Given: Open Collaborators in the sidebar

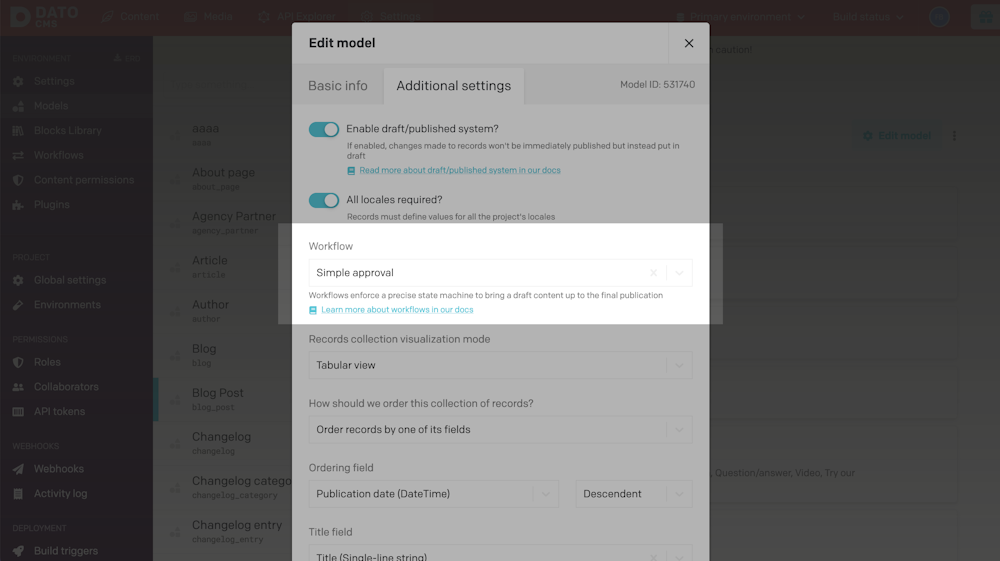Looking at the screenshot, I should pos(66,387).
